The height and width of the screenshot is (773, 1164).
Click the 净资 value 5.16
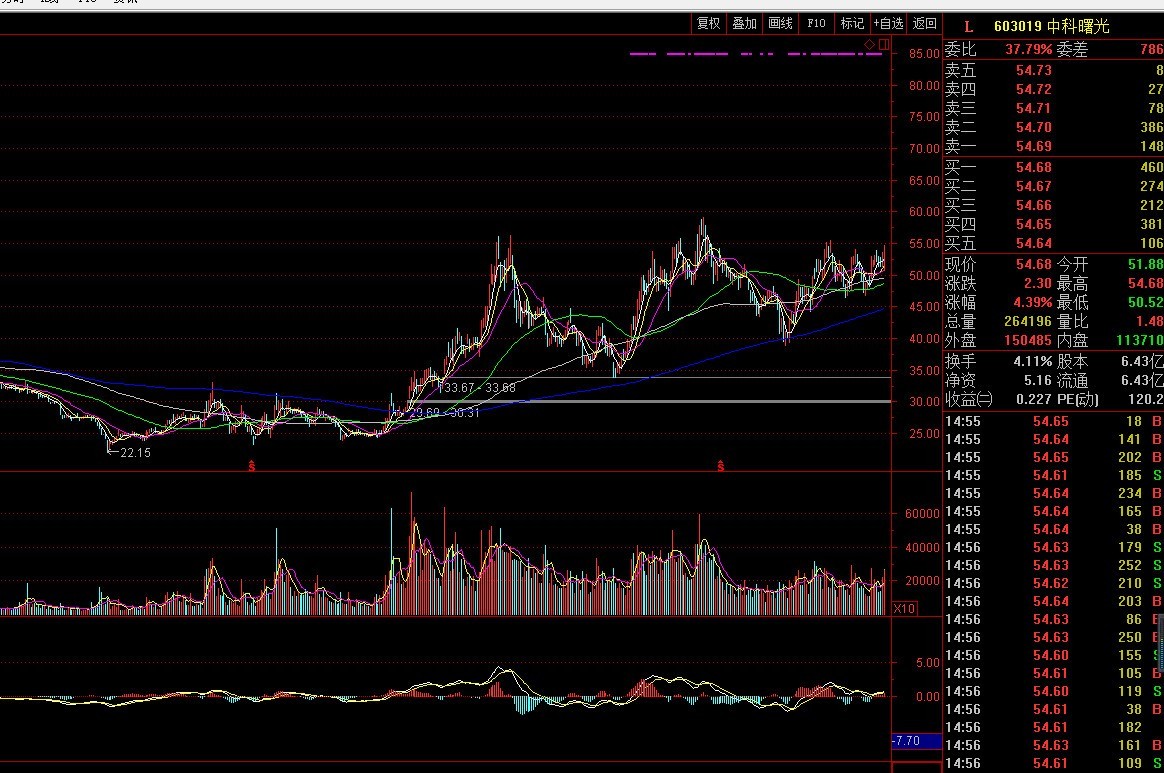(x=1038, y=381)
